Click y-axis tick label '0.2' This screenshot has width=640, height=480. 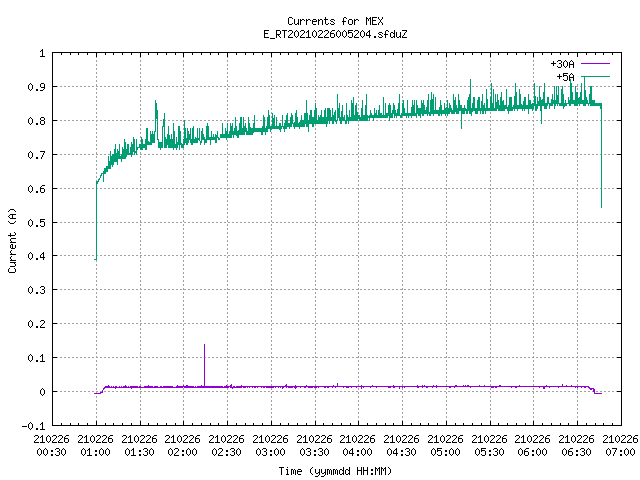pos(36,324)
